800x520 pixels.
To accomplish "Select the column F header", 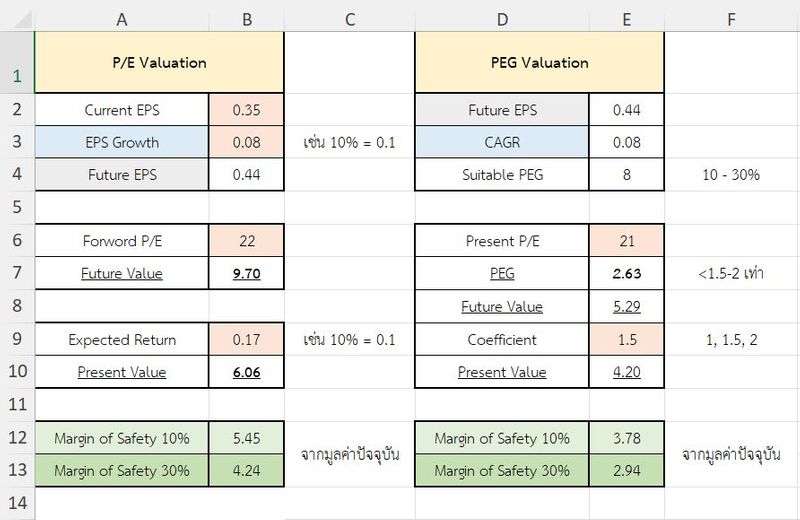I will [x=732, y=17].
